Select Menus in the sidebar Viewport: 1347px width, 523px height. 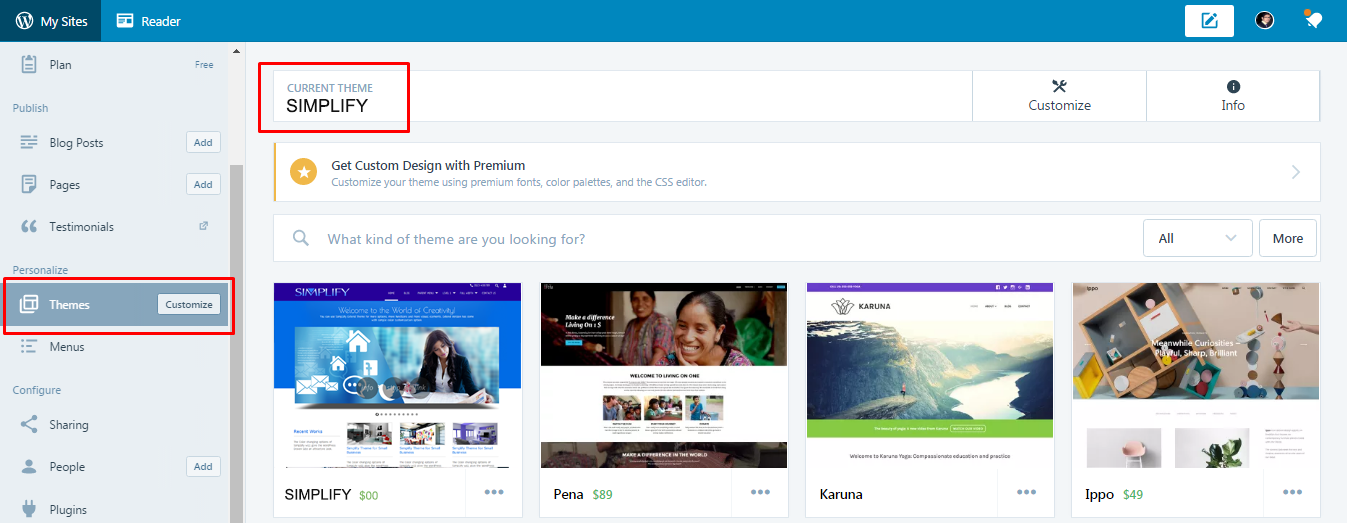click(x=67, y=347)
